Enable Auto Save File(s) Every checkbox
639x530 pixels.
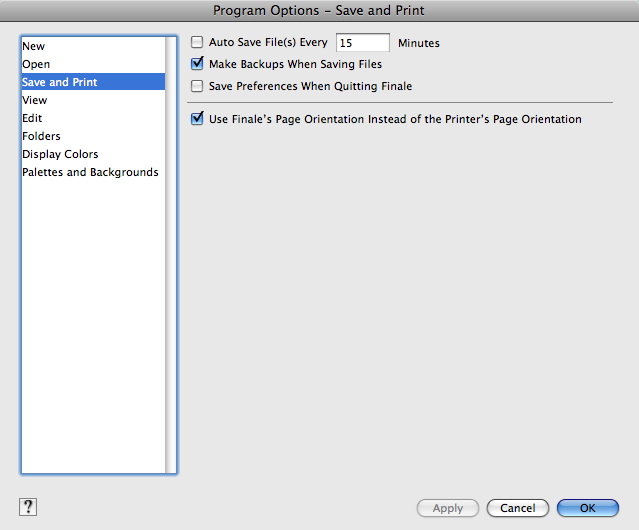197,42
